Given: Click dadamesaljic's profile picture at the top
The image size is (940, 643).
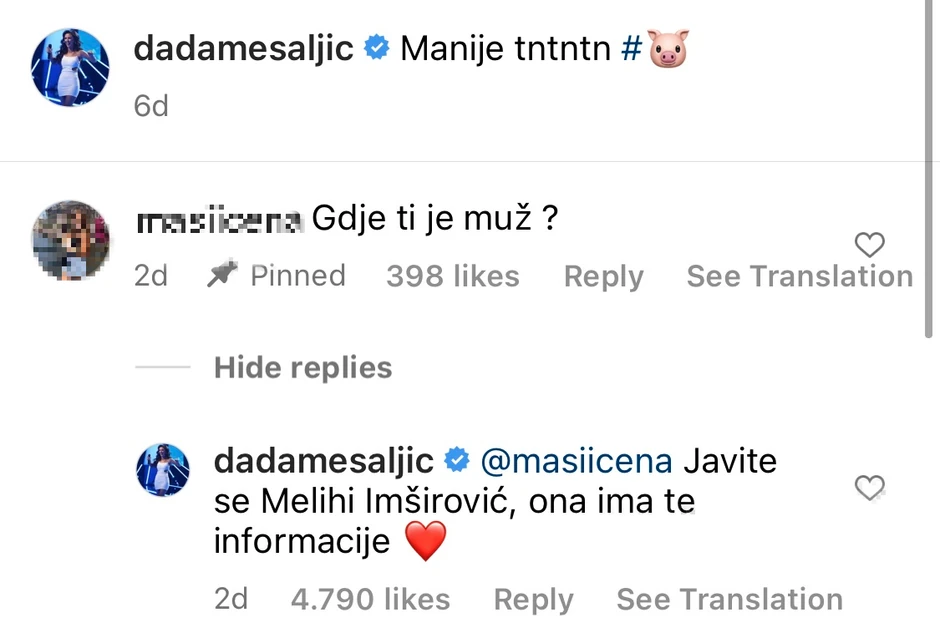Looking at the screenshot, I should [70, 66].
